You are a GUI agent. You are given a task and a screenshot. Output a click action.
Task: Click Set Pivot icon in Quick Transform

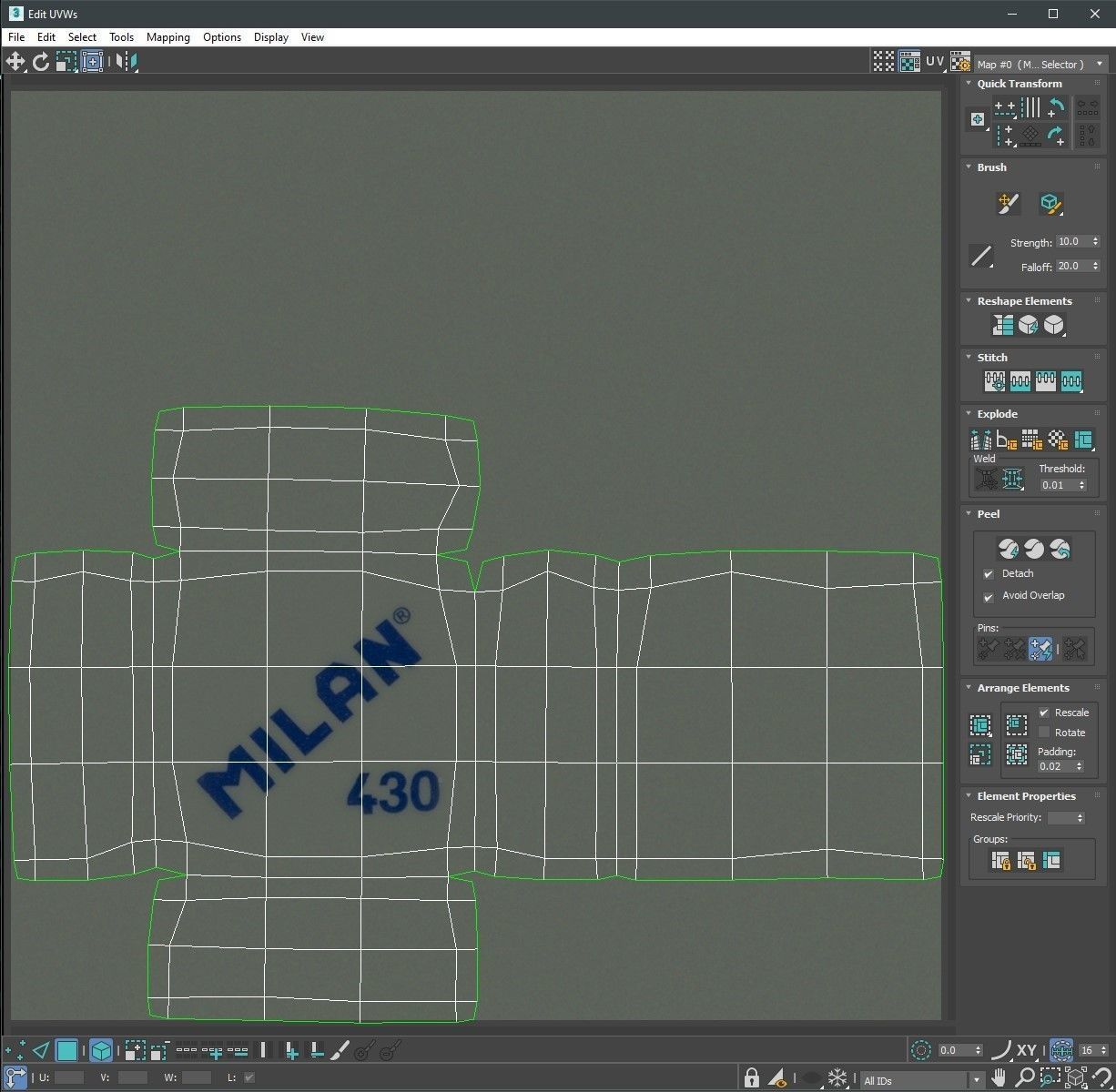978,119
